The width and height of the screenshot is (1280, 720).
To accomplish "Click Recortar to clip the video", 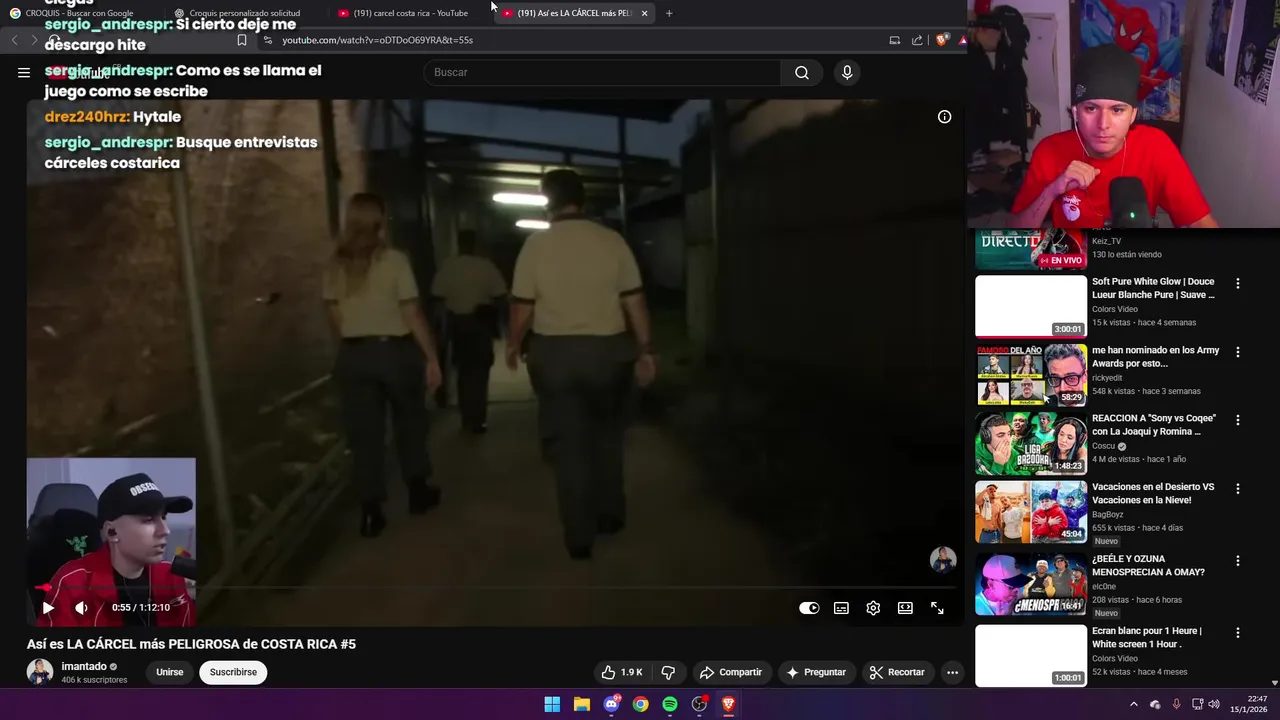I will pyautogui.click(x=897, y=672).
